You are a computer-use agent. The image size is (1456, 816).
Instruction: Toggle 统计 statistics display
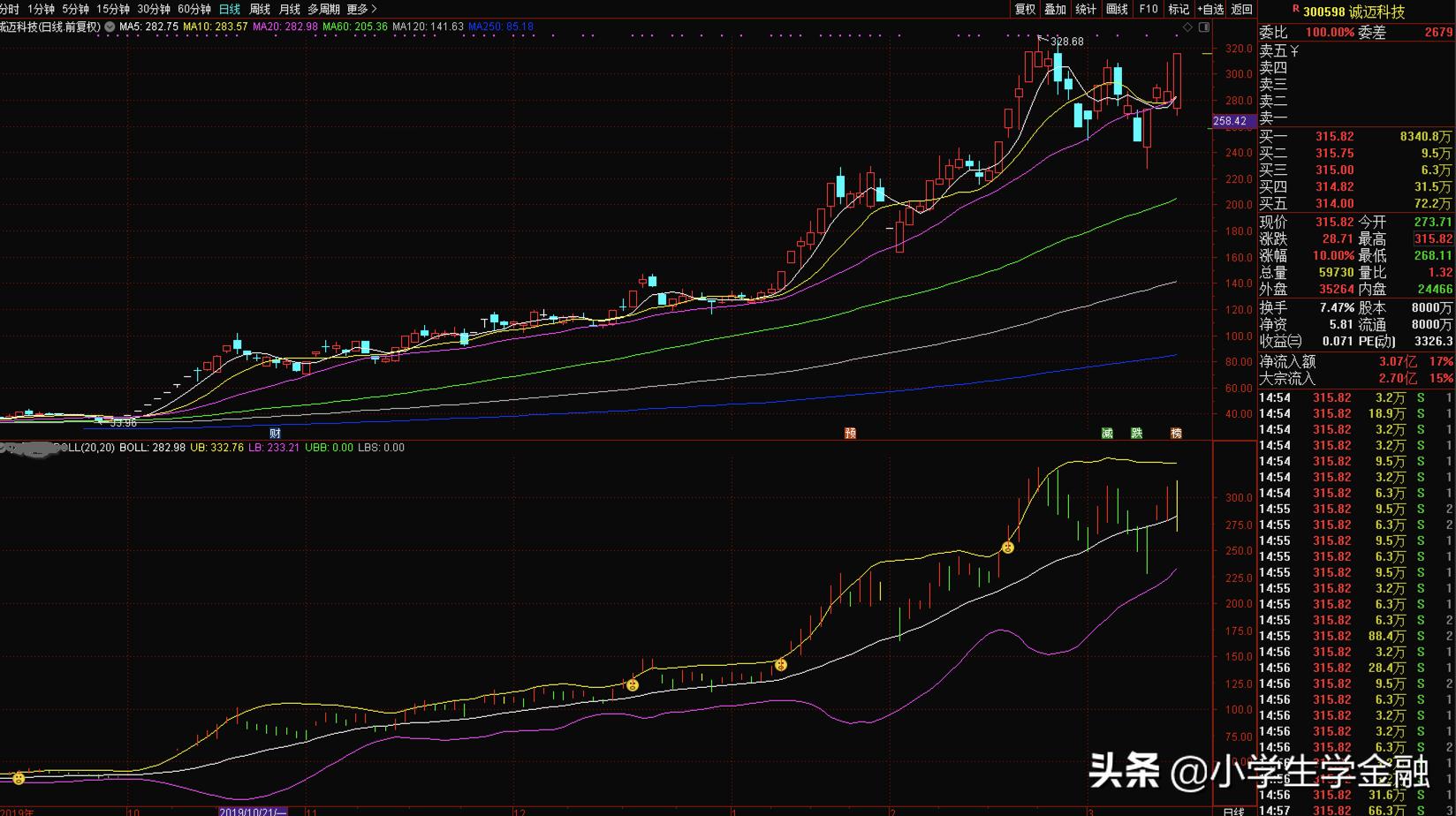(x=1084, y=9)
